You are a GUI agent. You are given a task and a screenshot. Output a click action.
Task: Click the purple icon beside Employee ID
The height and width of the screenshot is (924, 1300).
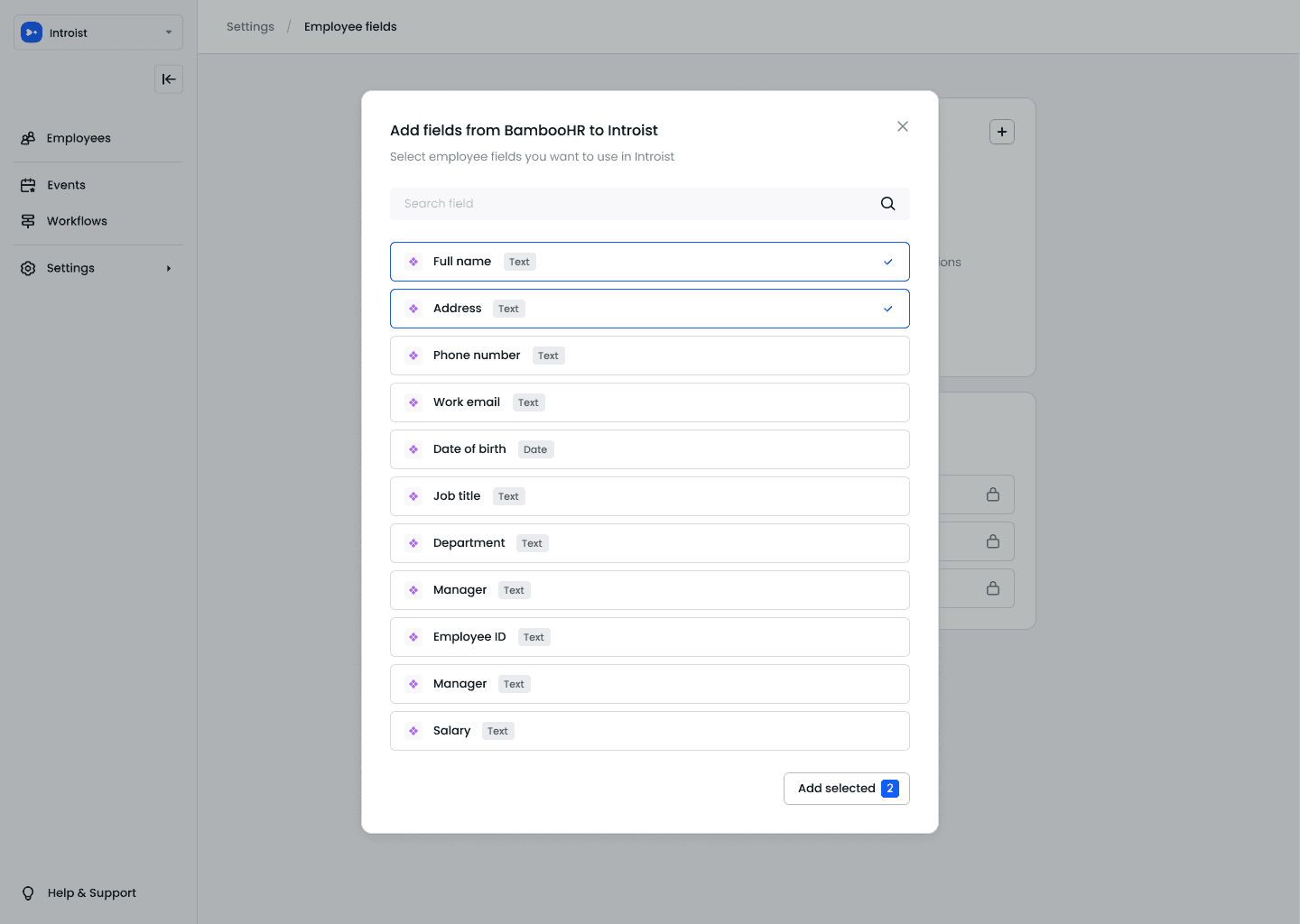[x=413, y=637]
